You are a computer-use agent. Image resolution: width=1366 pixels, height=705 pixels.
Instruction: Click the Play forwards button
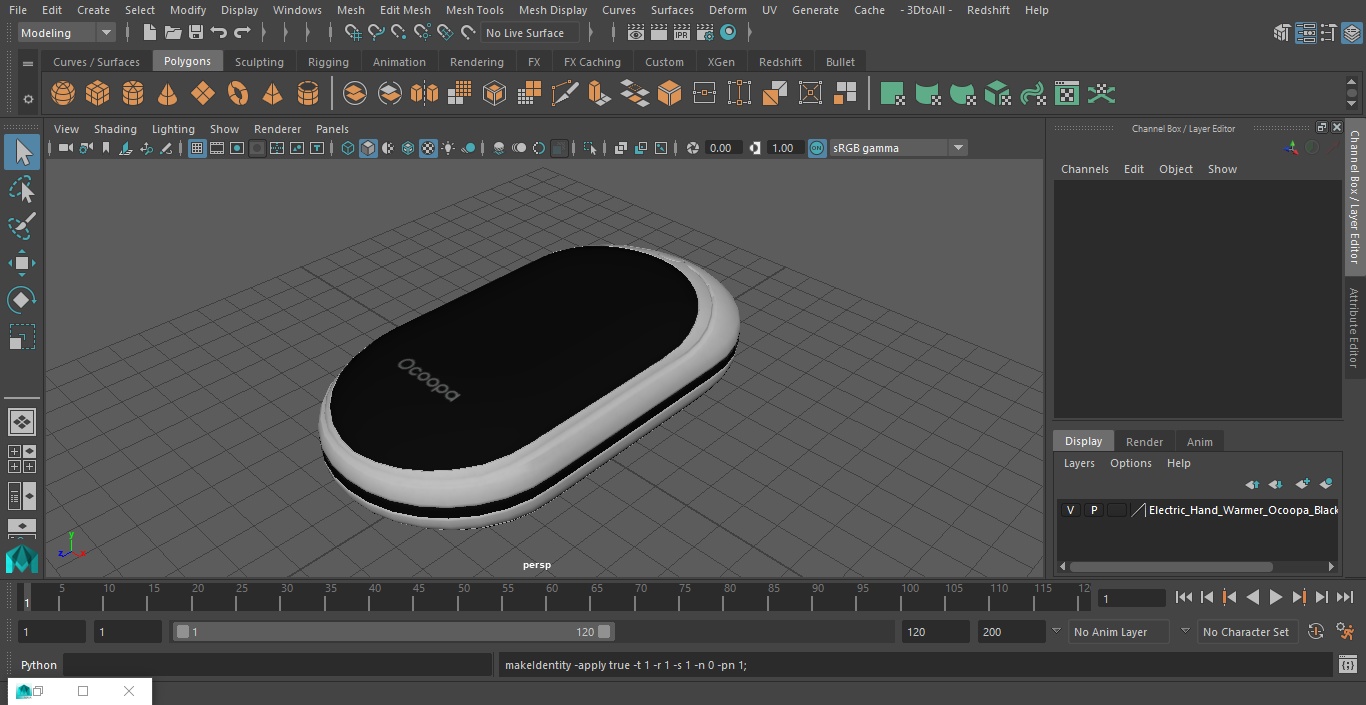(1276, 598)
